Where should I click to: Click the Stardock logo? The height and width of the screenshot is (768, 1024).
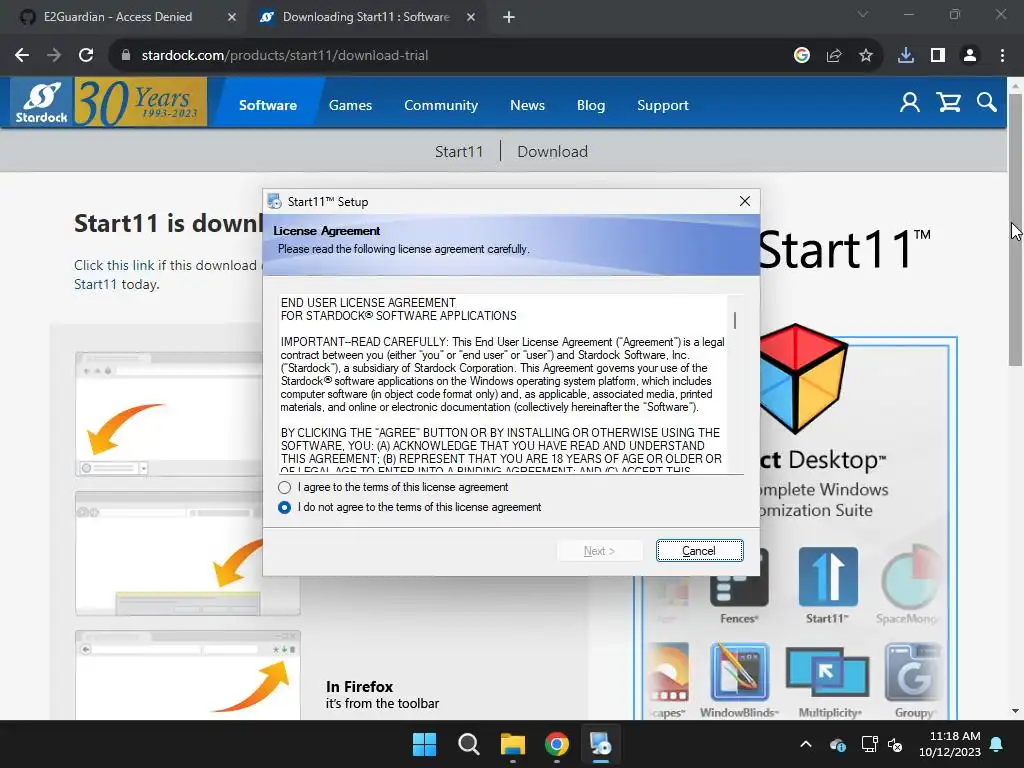(42, 103)
